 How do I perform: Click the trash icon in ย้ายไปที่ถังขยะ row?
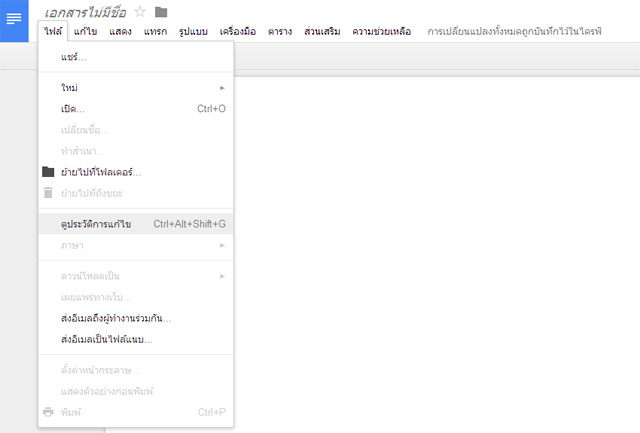tap(48, 193)
